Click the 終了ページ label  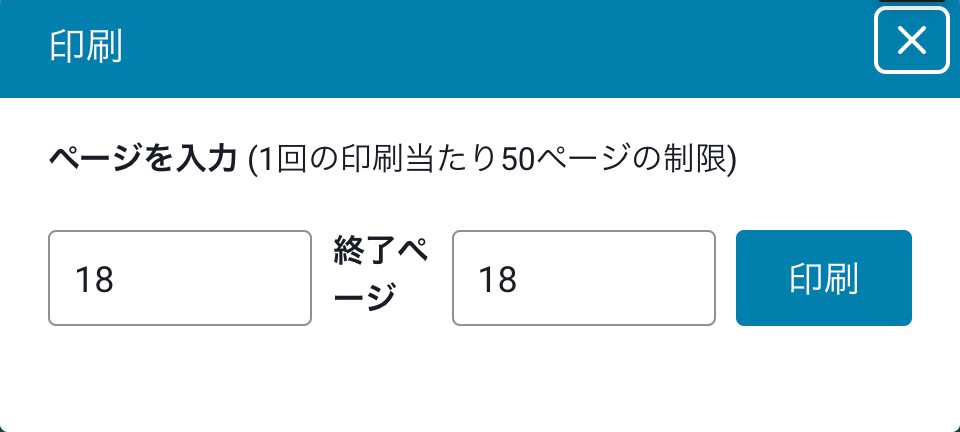(x=381, y=276)
